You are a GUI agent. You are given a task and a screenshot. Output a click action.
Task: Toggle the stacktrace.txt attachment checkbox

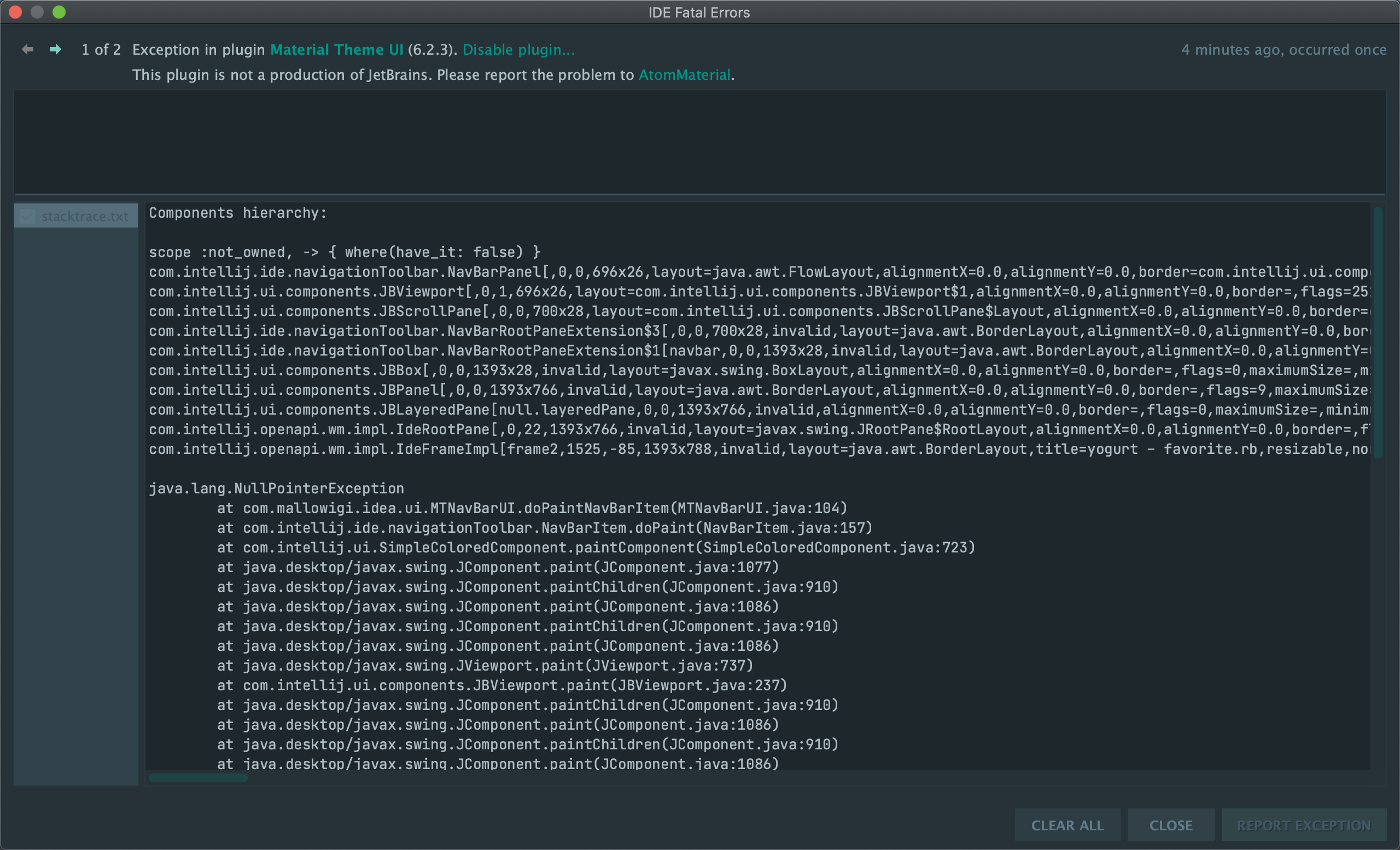click(26, 216)
